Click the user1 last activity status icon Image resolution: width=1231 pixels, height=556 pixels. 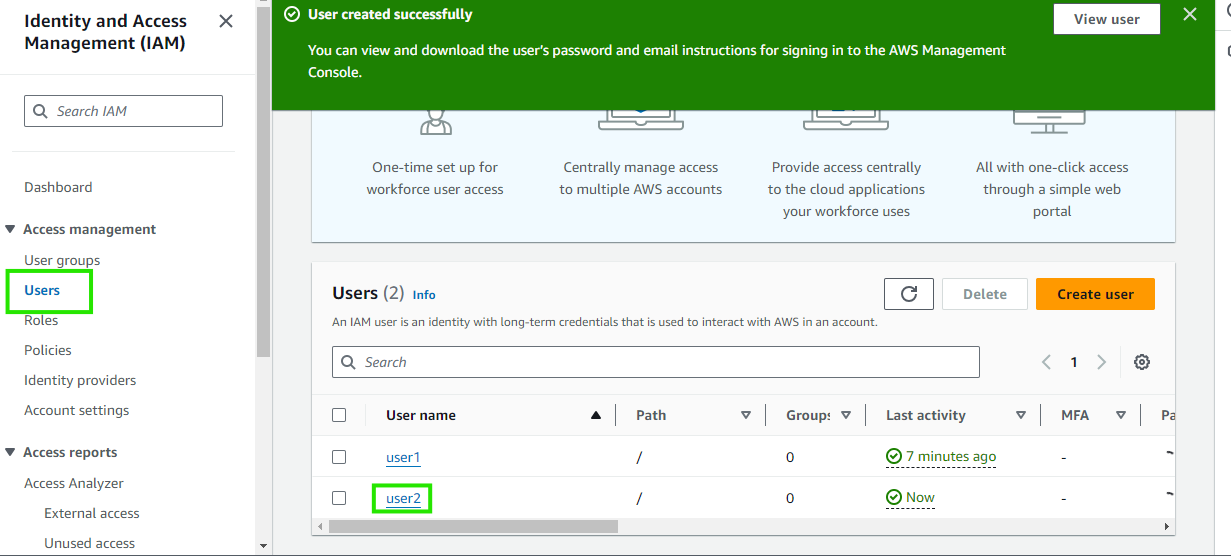[894, 456]
